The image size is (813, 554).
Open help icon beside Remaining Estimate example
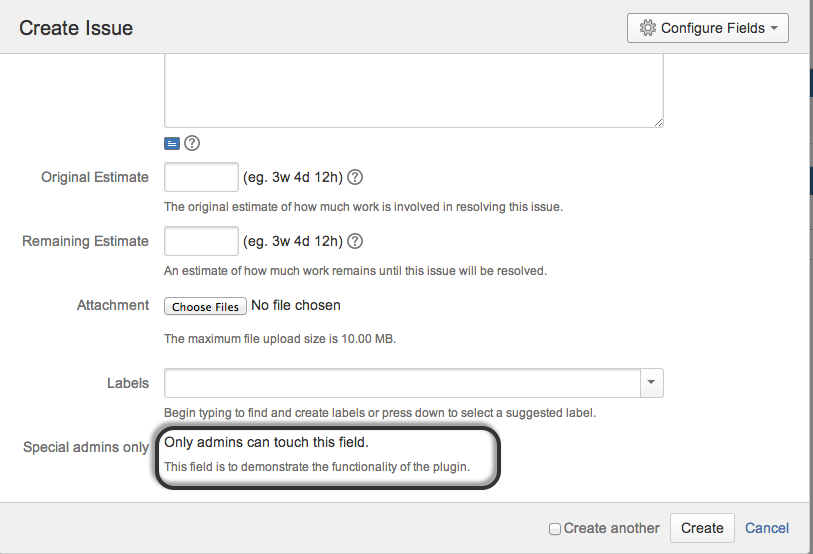pos(355,241)
